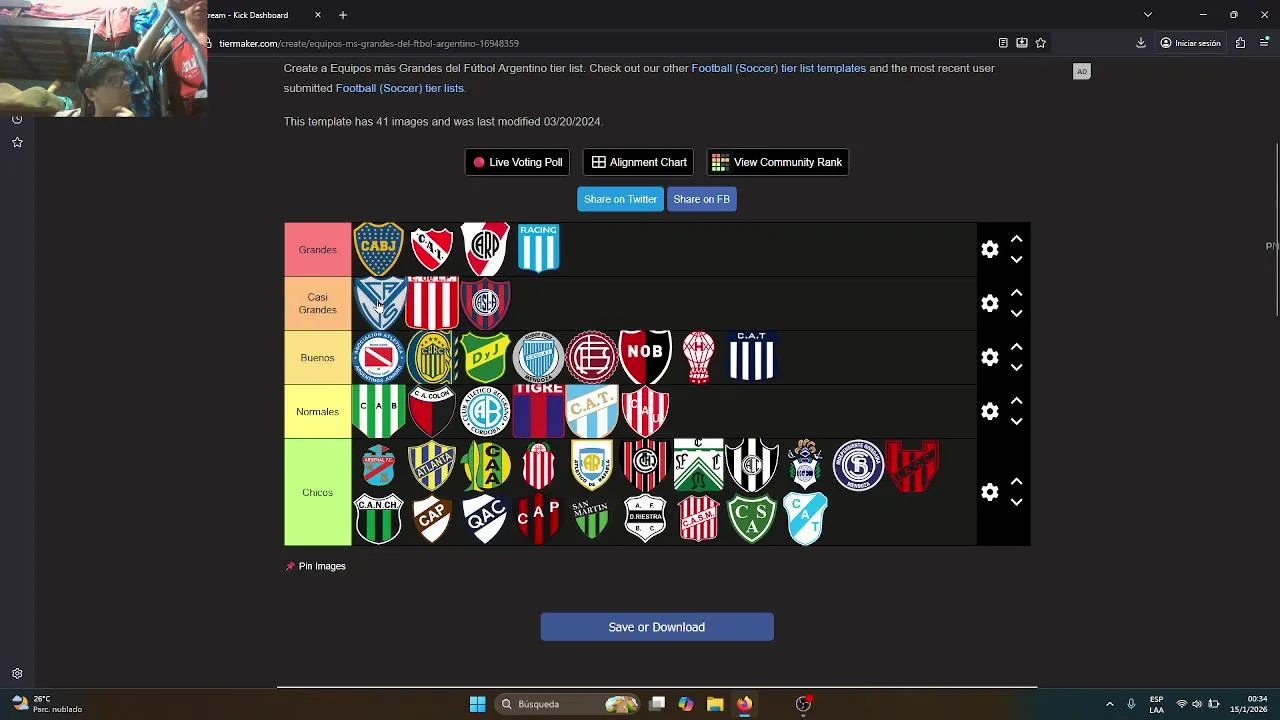This screenshot has width=1280, height=720.
Task: Move Grandes row up with arrow
Action: pyautogui.click(x=1016, y=239)
